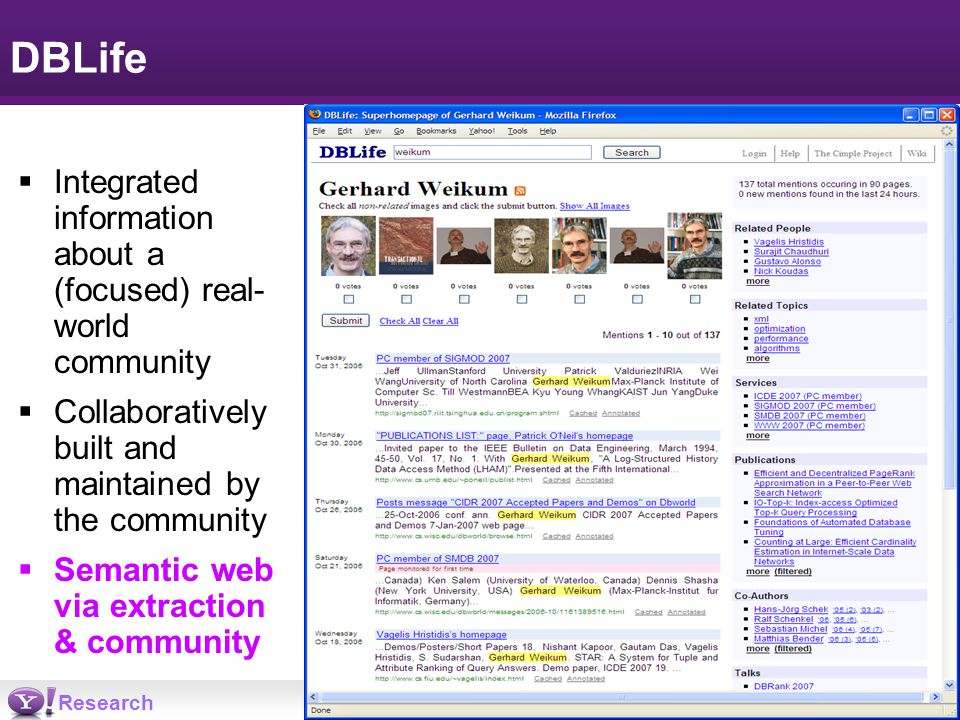Open the Go menu

[x=399, y=131]
